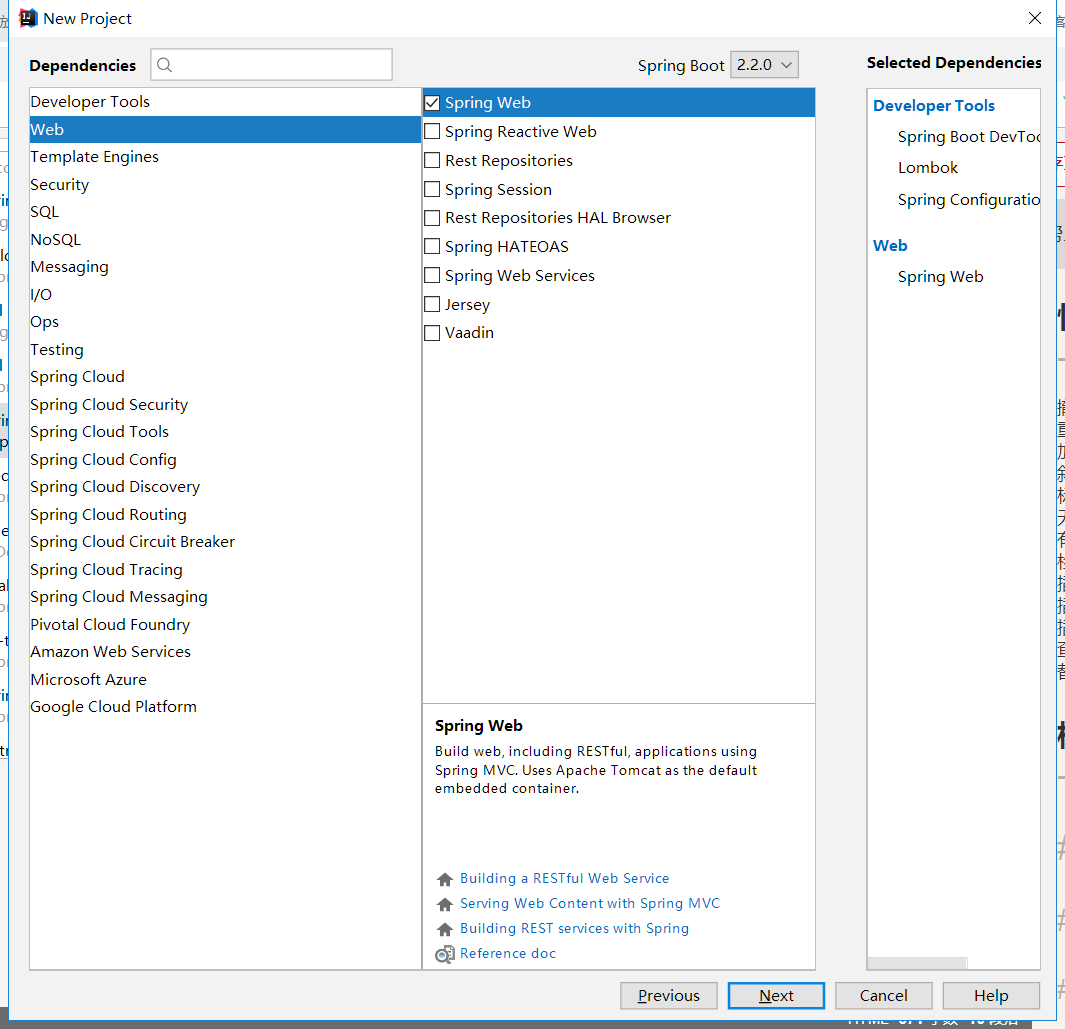
Task: Select the Messaging category
Action: click(225, 267)
